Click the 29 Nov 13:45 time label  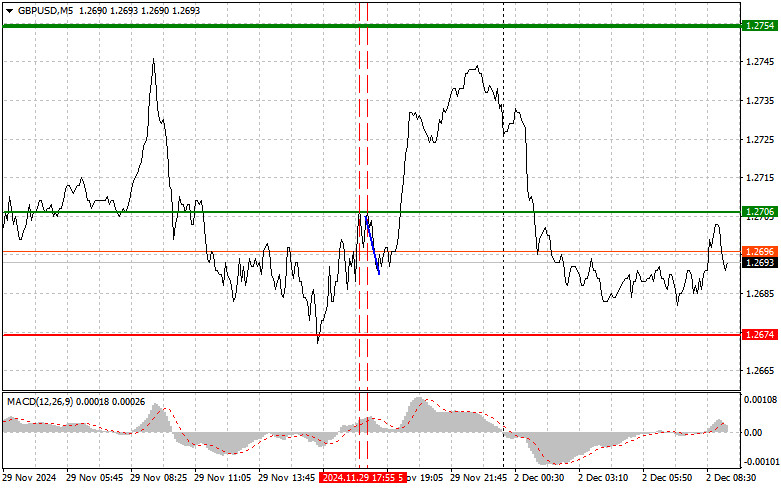[x=286, y=478]
